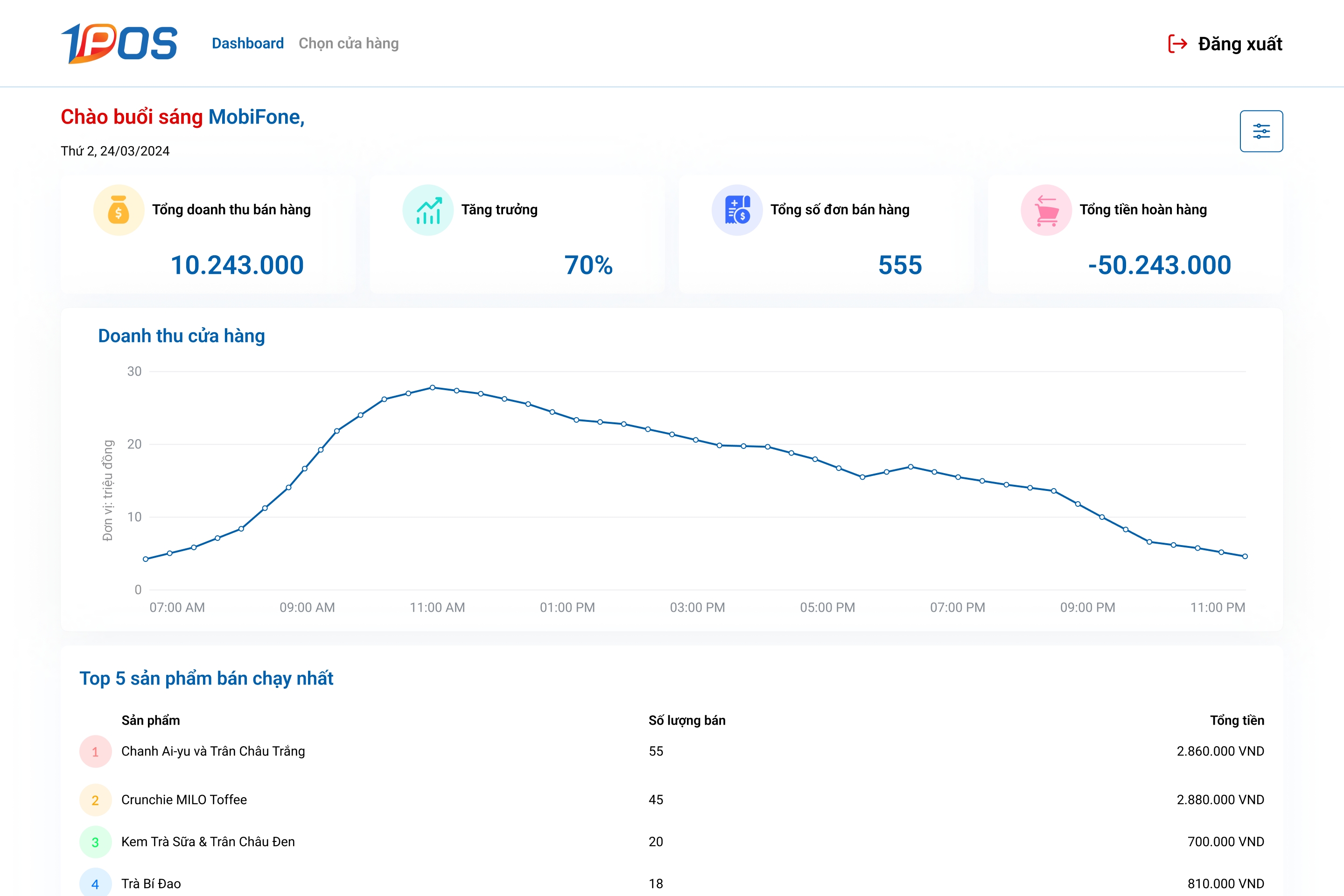Click the last data point at 11:00 PM
1344x896 pixels.
point(1245,556)
